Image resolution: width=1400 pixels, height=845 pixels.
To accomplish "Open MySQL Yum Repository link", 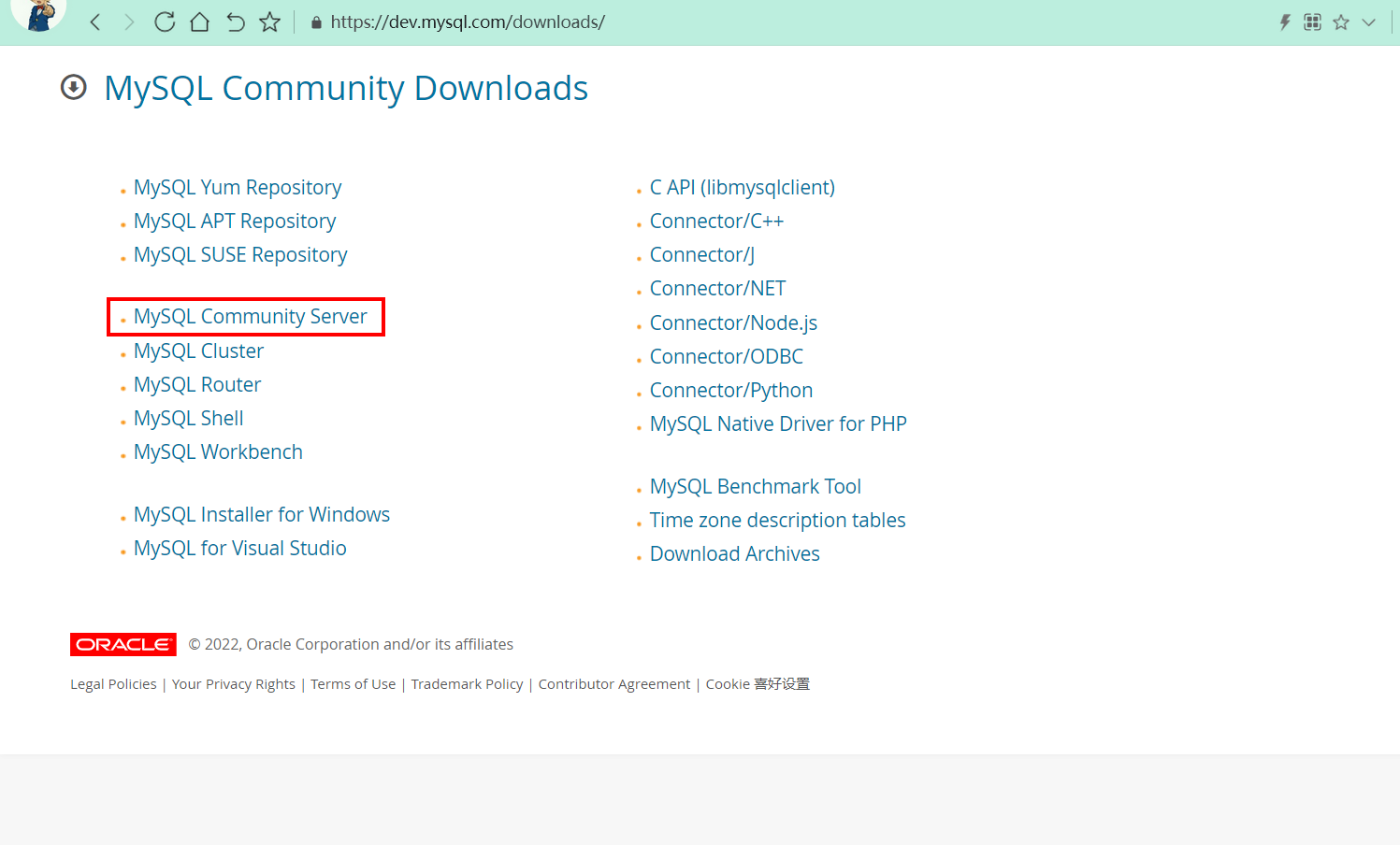I will click(238, 187).
